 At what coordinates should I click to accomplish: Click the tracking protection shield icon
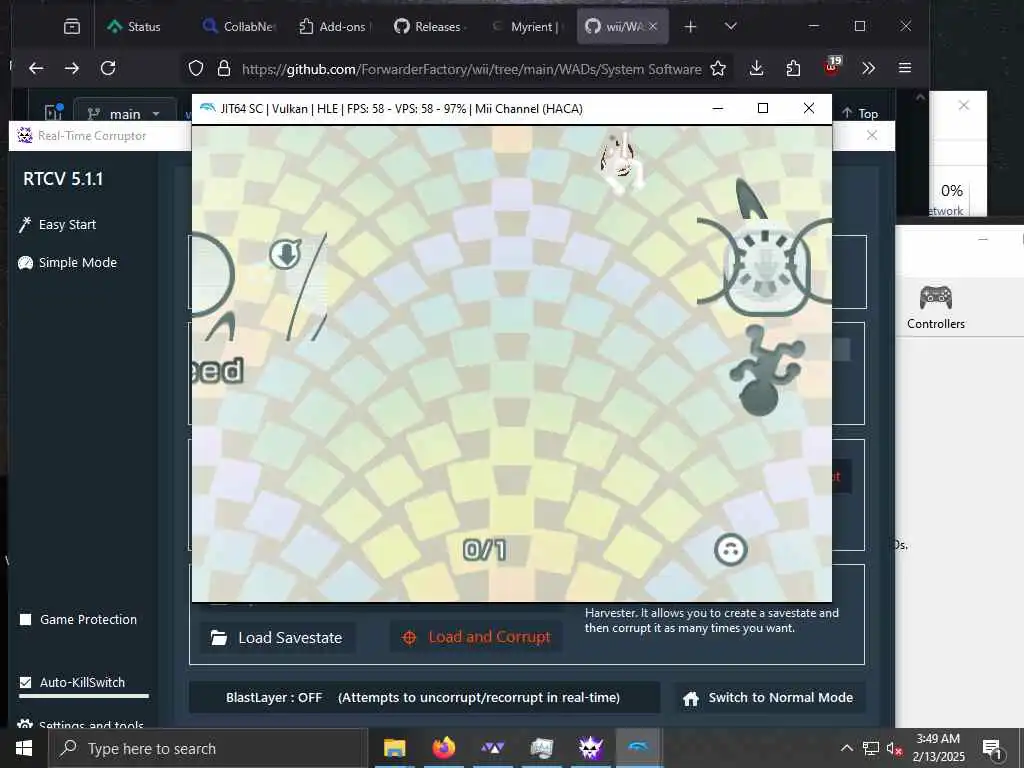click(196, 68)
